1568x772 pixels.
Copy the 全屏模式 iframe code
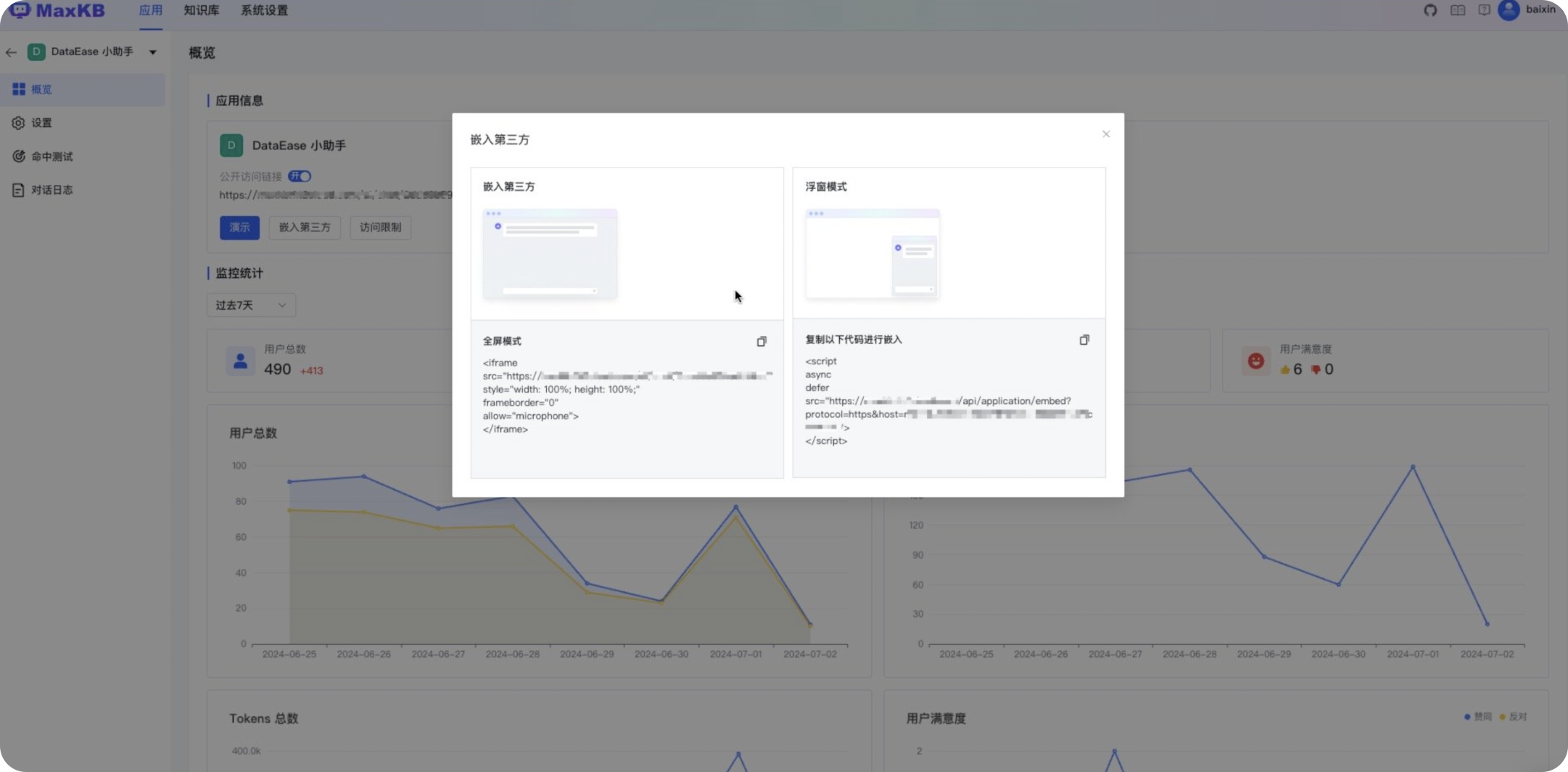click(x=762, y=342)
